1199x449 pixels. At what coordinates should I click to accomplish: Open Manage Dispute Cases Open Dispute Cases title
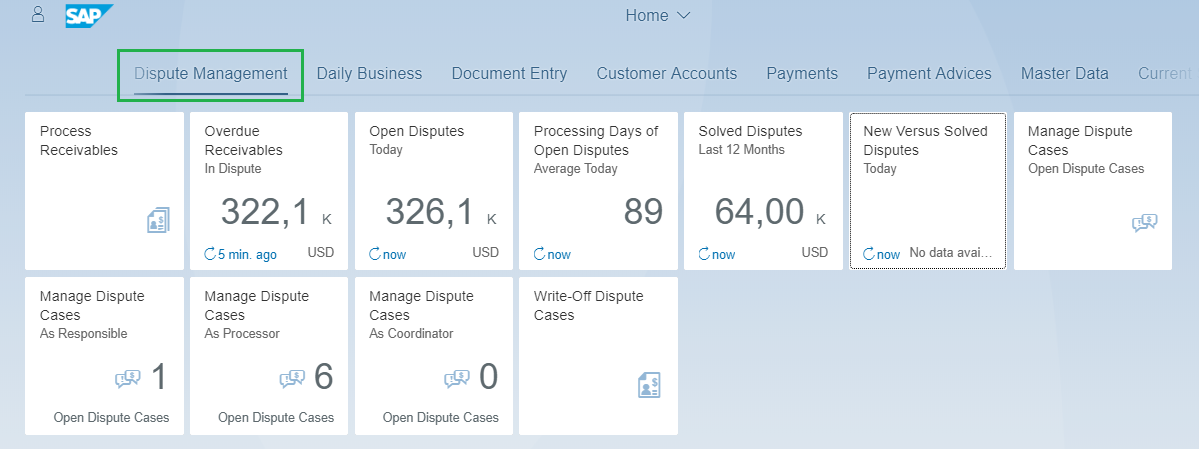(x=1080, y=141)
